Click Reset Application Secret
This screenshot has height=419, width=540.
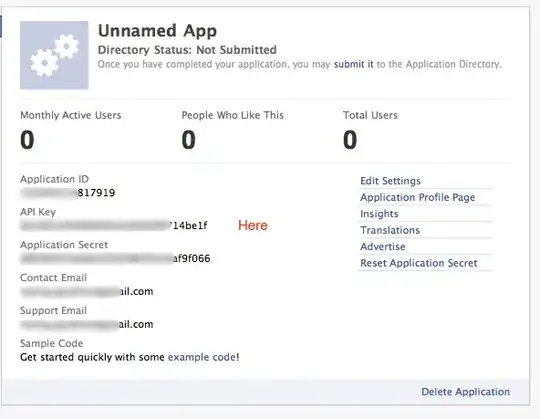point(419,263)
